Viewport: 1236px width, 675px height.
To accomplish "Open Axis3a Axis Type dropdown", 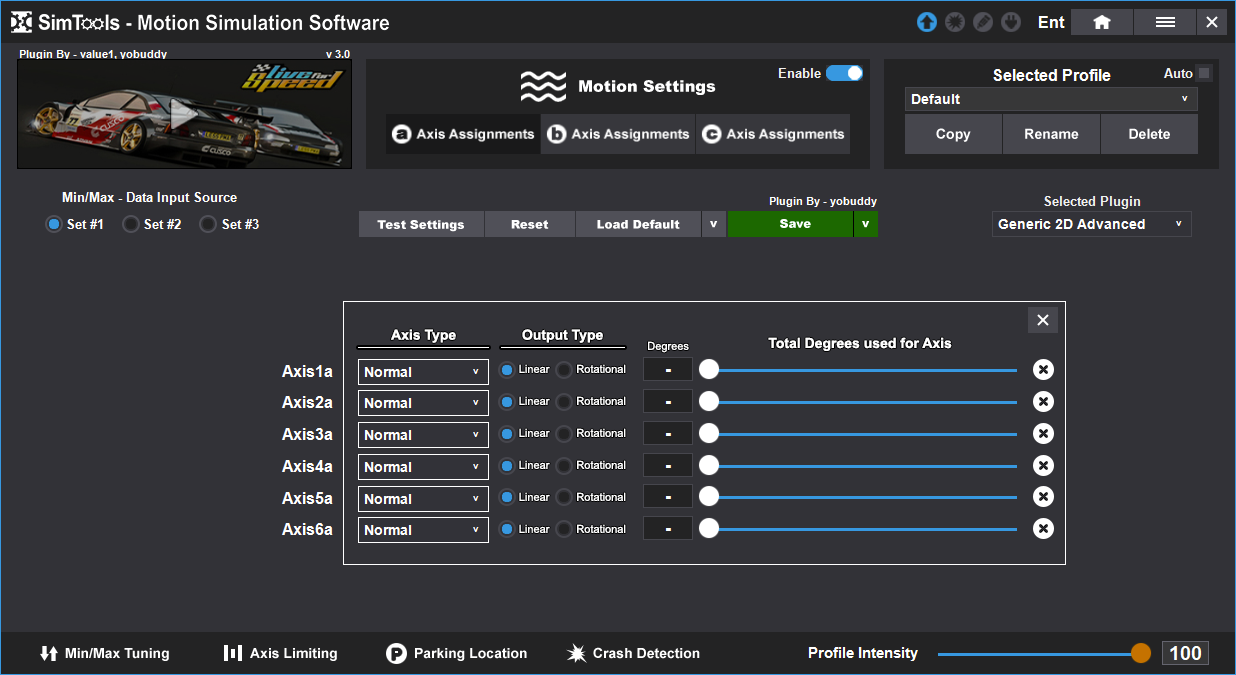I will click(423, 435).
